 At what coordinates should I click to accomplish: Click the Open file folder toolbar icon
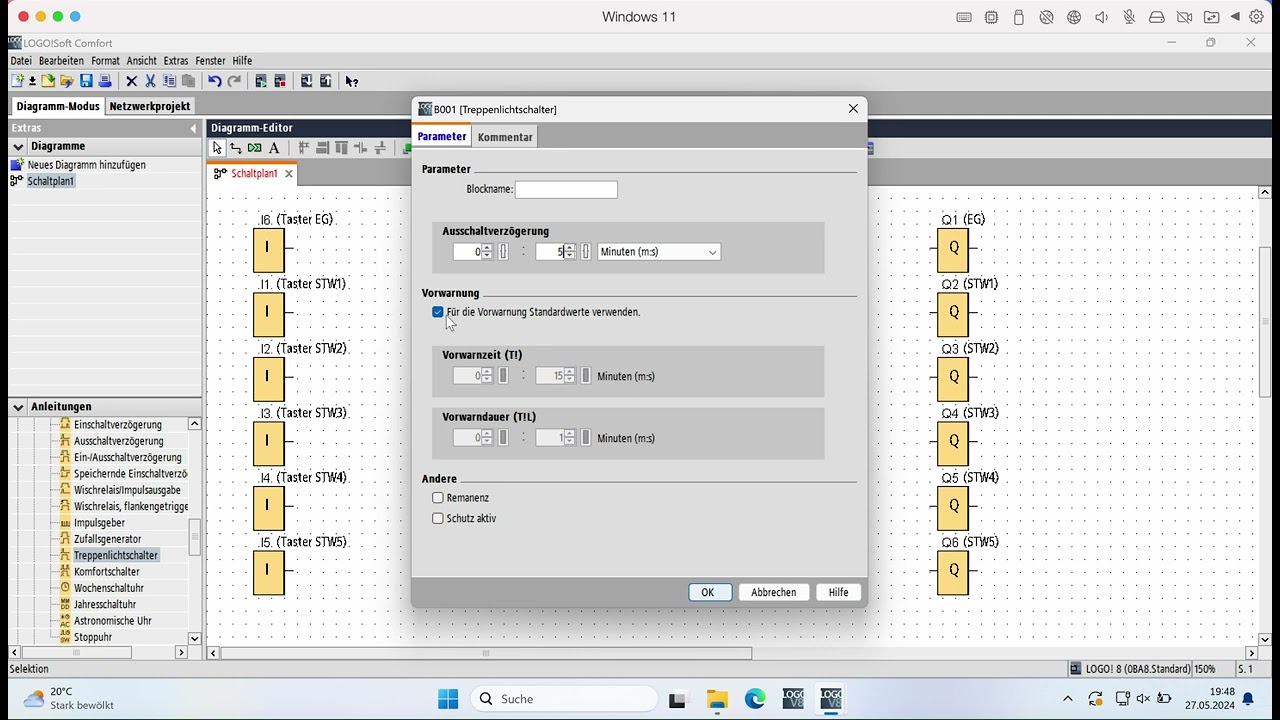pos(48,81)
